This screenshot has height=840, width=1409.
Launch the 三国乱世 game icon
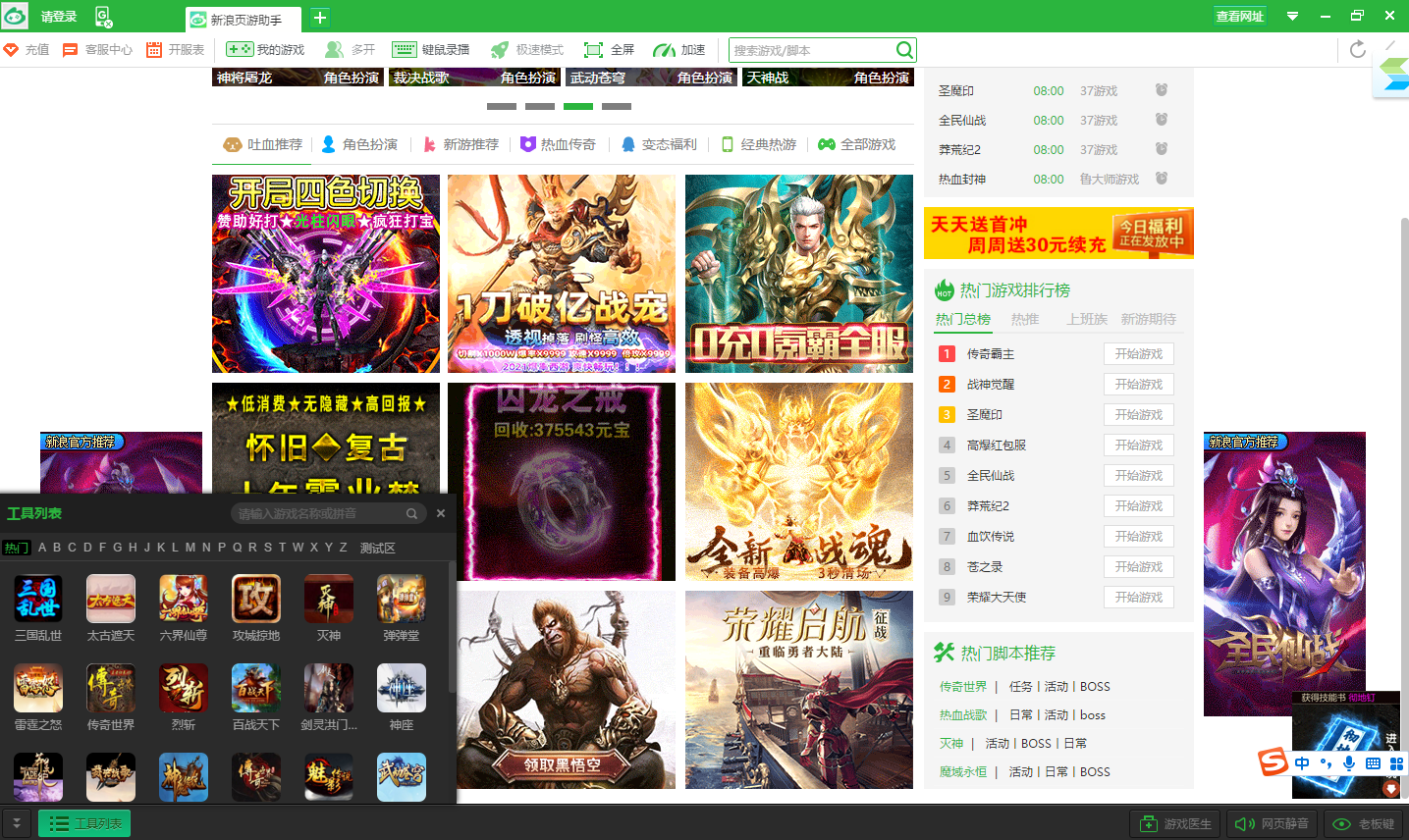pos(38,600)
